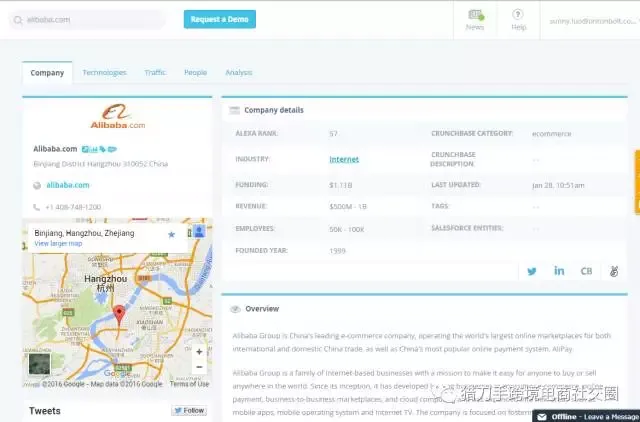Click the Overview eye icon

235,309
